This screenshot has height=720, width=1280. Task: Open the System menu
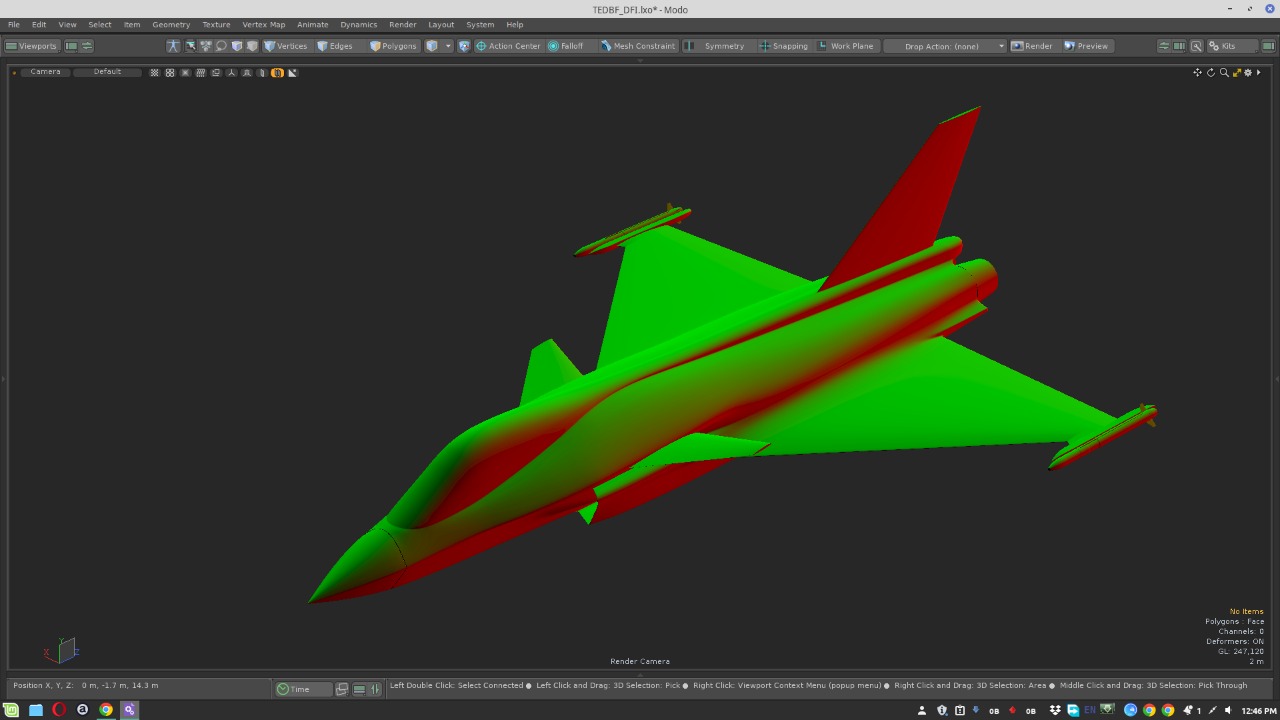[480, 24]
